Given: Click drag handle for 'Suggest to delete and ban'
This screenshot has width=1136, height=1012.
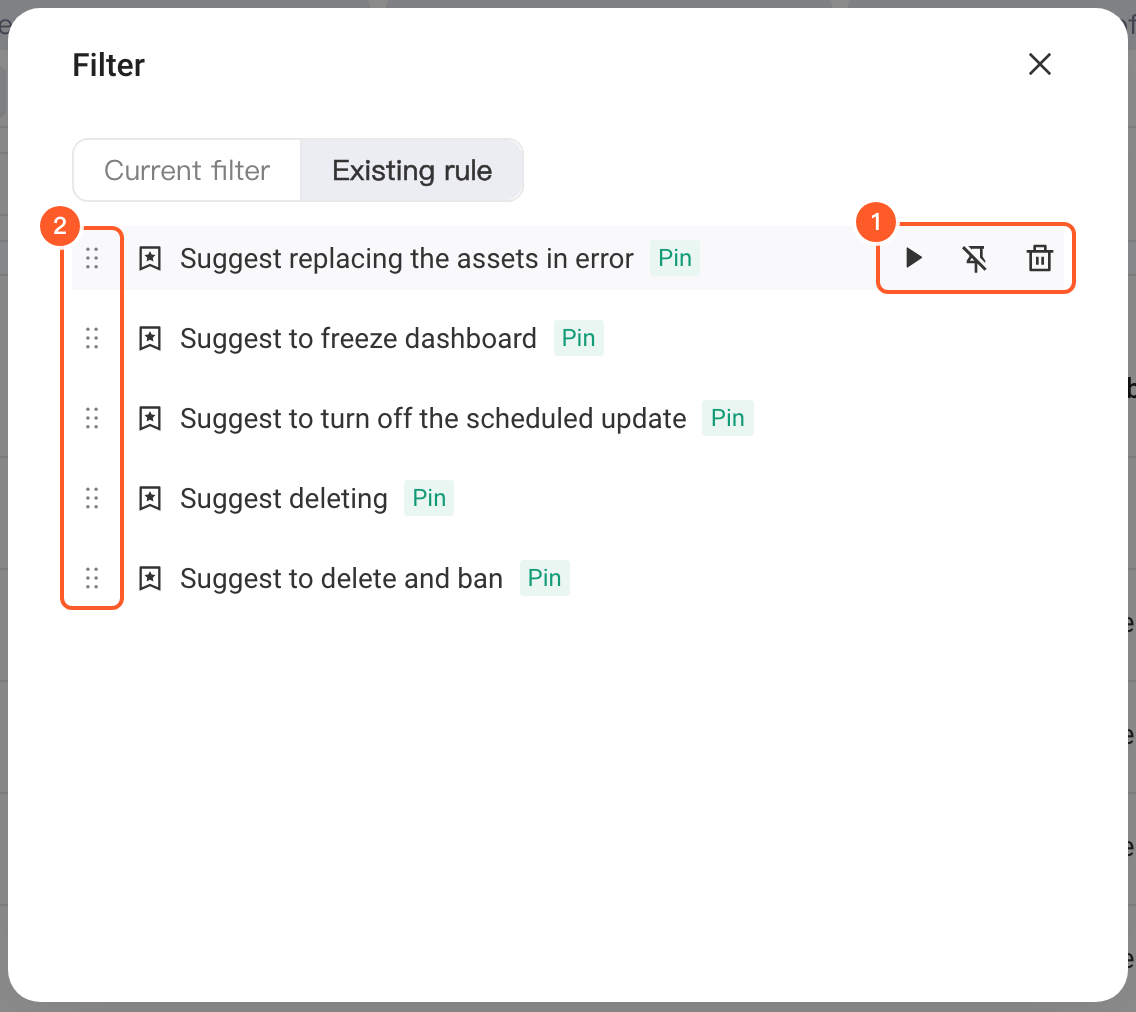Looking at the screenshot, I should pos(92,578).
